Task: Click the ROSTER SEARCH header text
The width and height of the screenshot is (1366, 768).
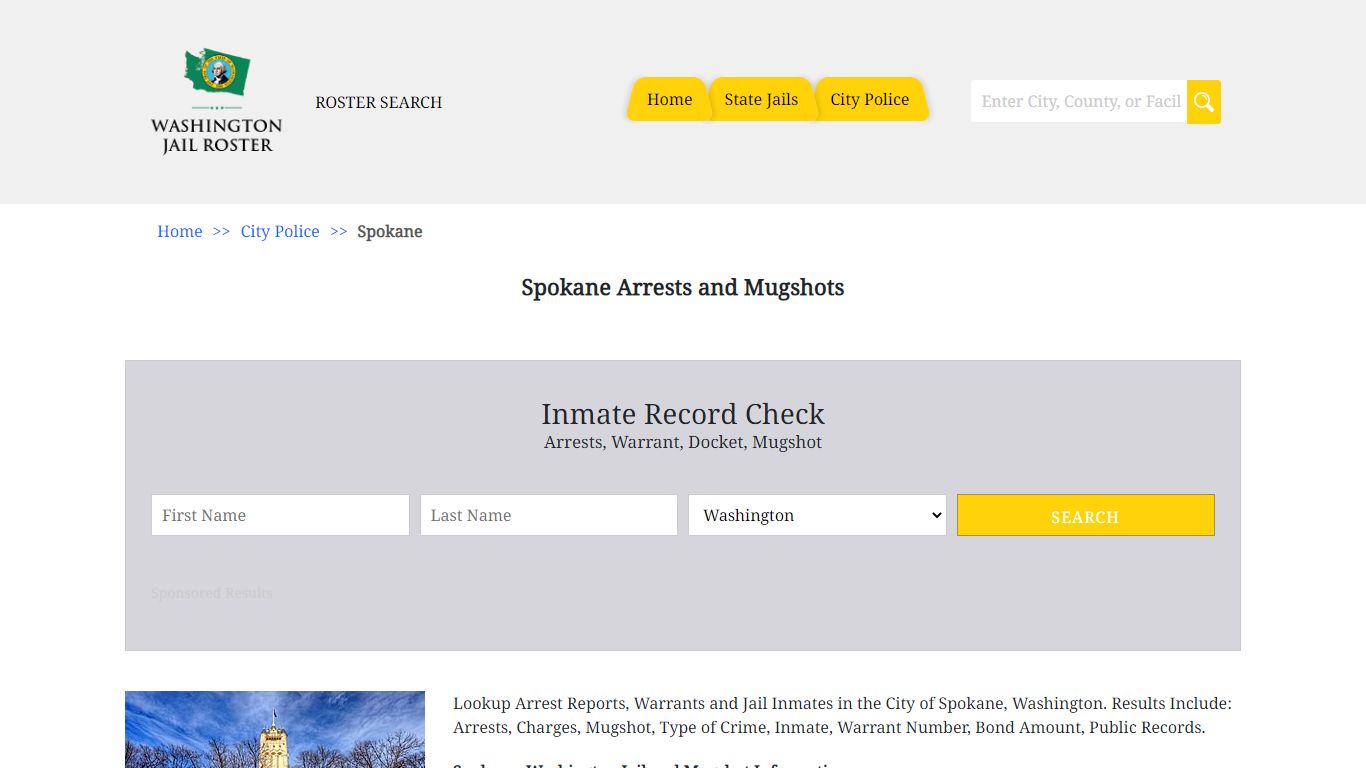Action: tap(378, 102)
